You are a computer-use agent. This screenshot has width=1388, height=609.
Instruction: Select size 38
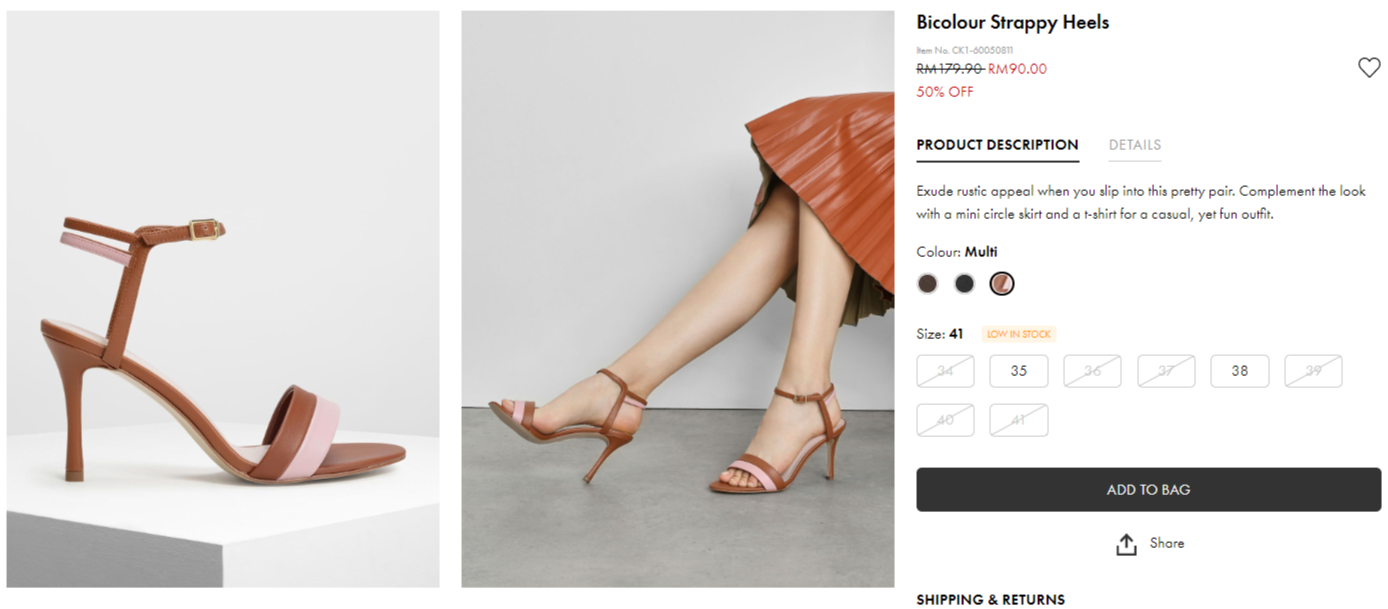1239,371
